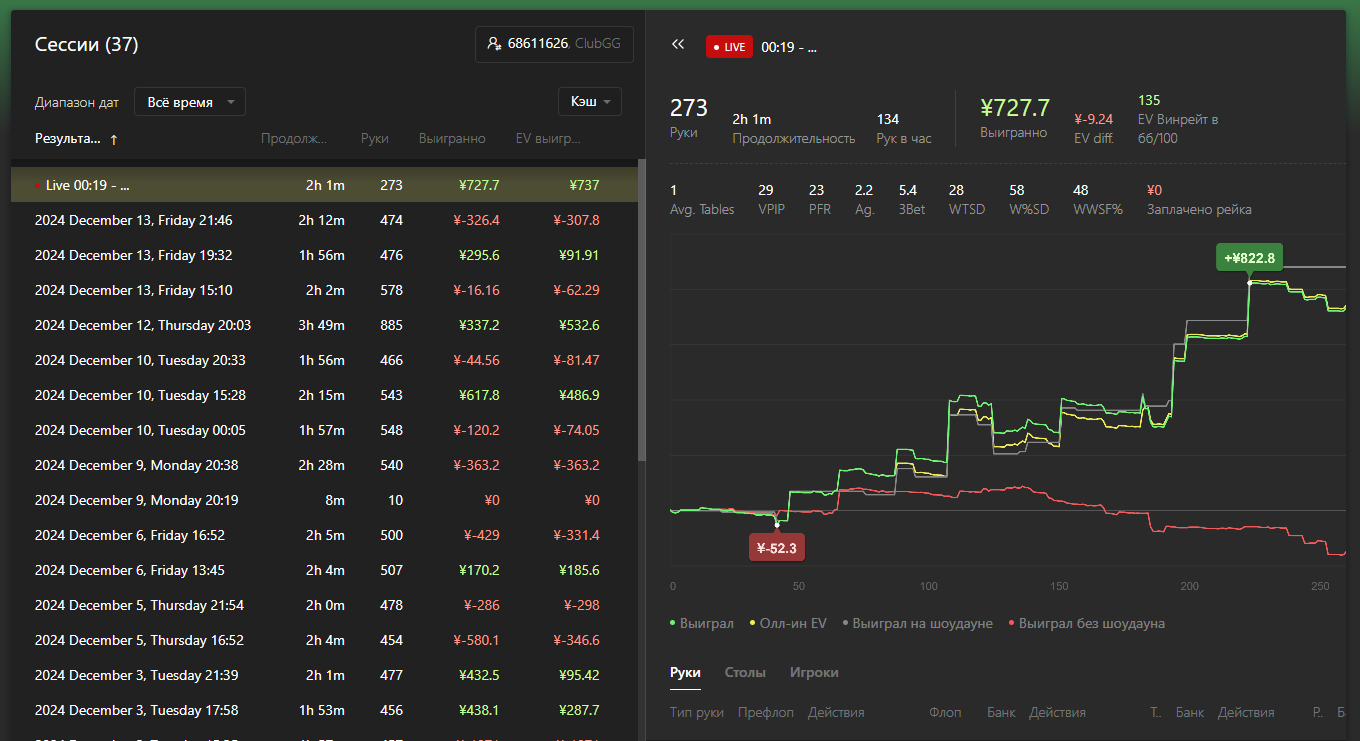Select session December 3, Tuesday 21:39
Image resolution: width=1360 pixels, height=741 pixels.
[x=324, y=675]
